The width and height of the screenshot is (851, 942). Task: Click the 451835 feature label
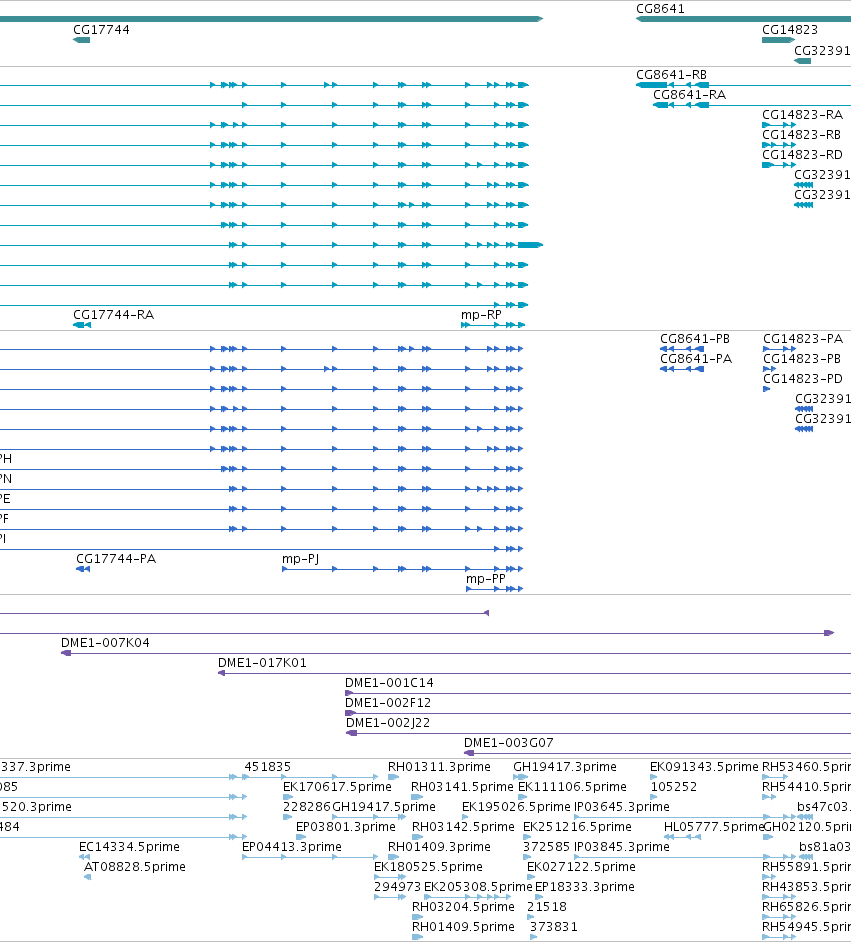[267, 767]
